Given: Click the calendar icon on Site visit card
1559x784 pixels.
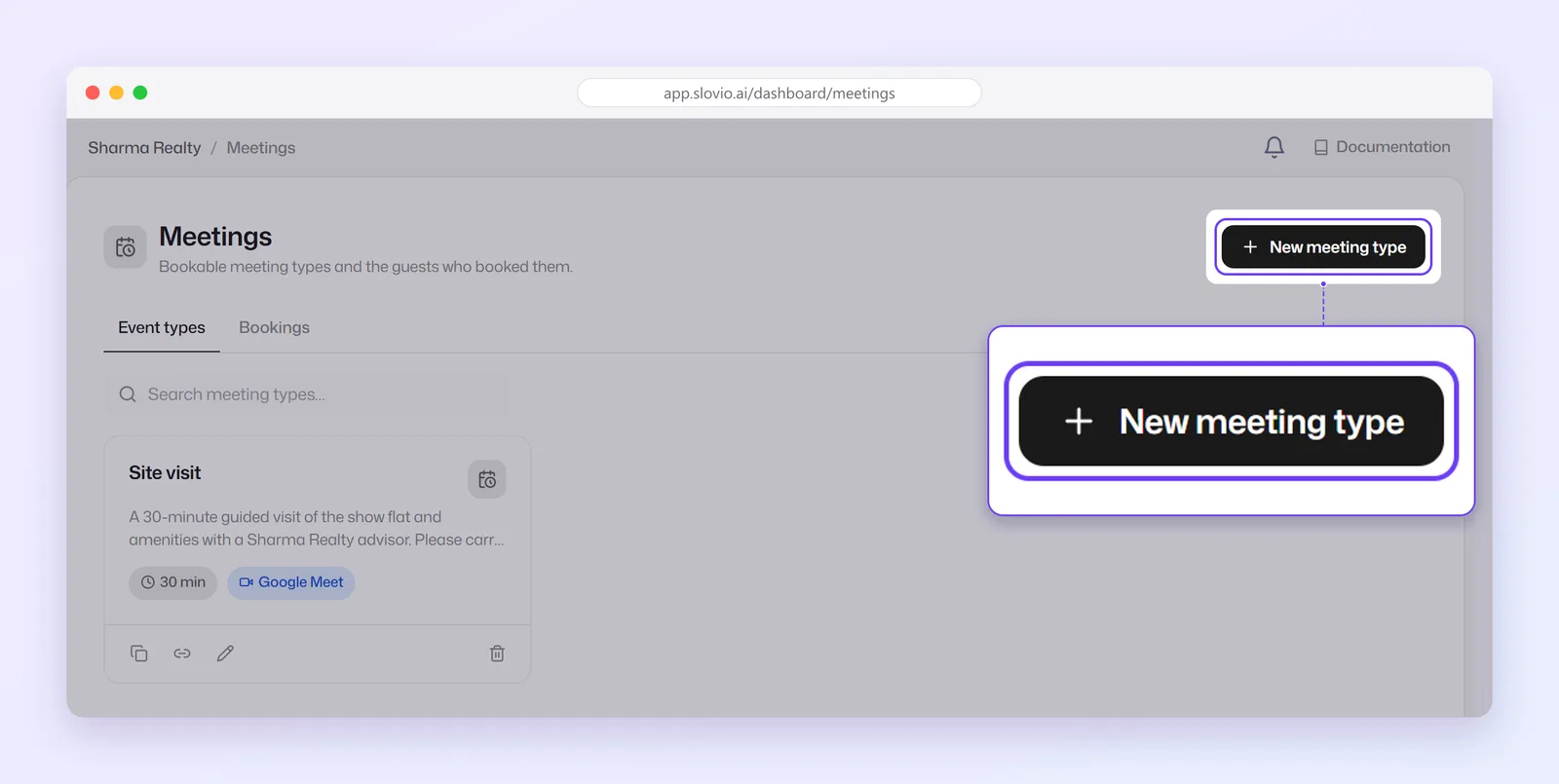Looking at the screenshot, I should [487, 479].
